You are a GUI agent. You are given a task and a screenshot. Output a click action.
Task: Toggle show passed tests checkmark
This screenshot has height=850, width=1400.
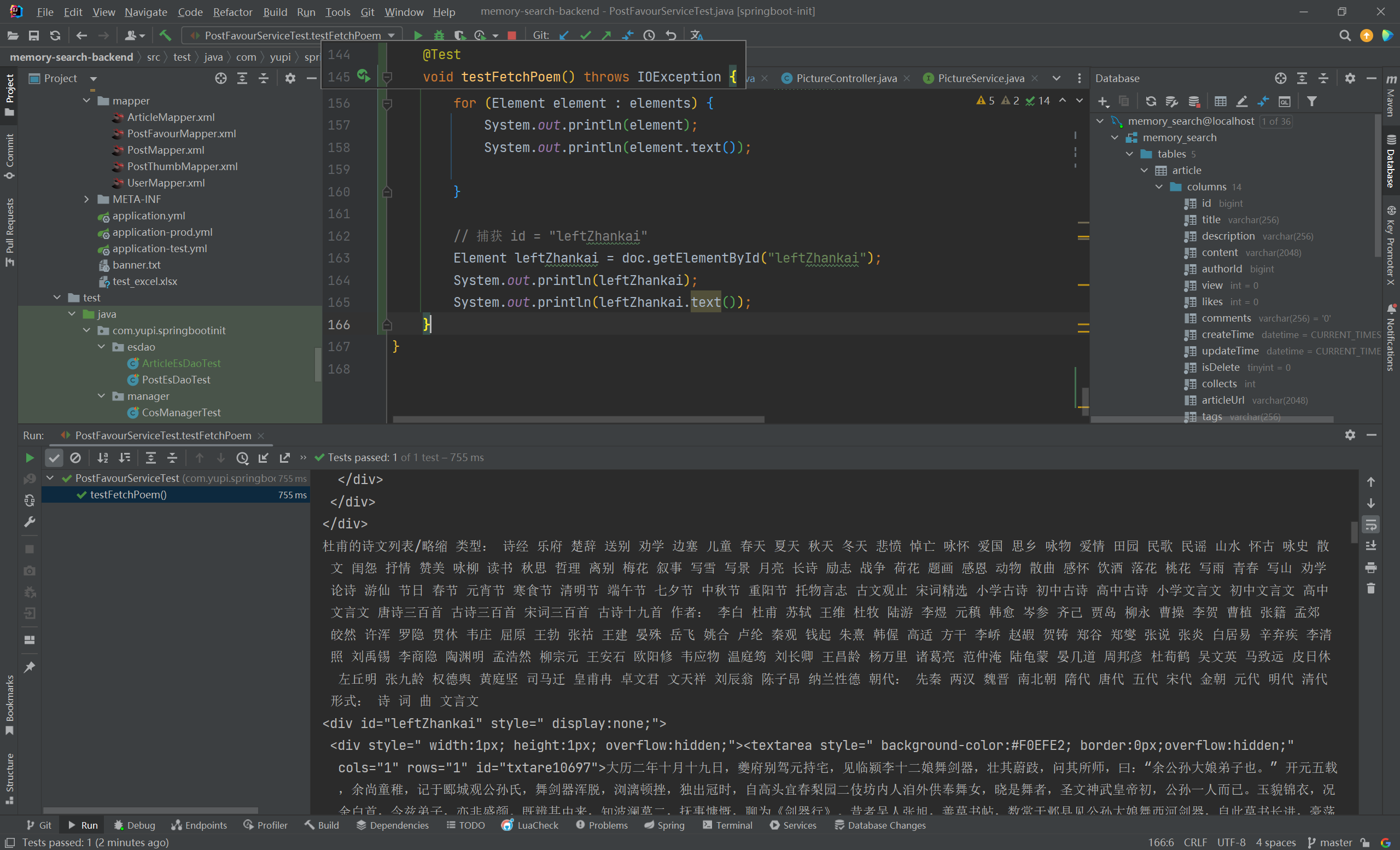click(54, 458)
